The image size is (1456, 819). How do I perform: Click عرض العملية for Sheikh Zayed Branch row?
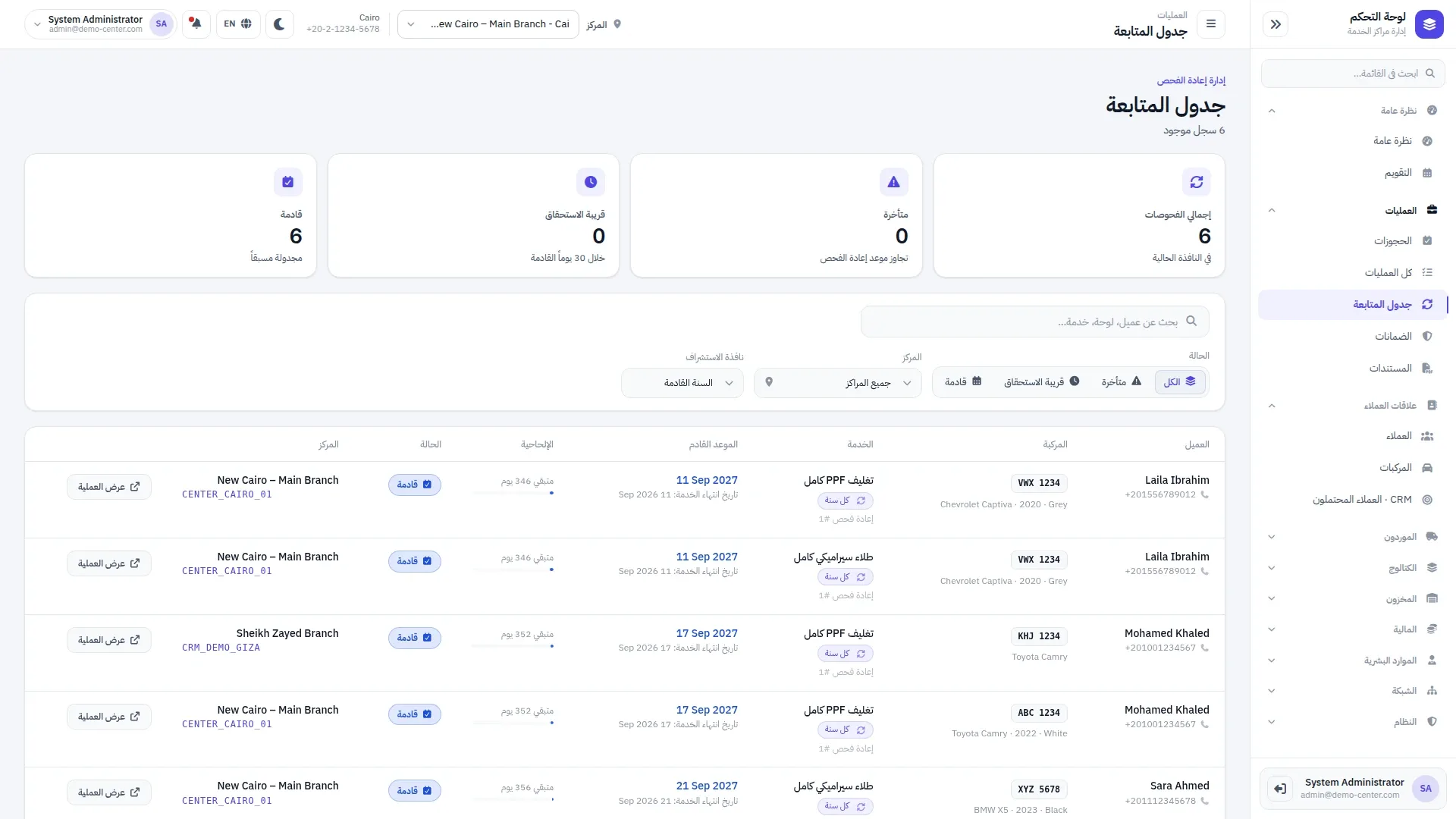[109, 640]
